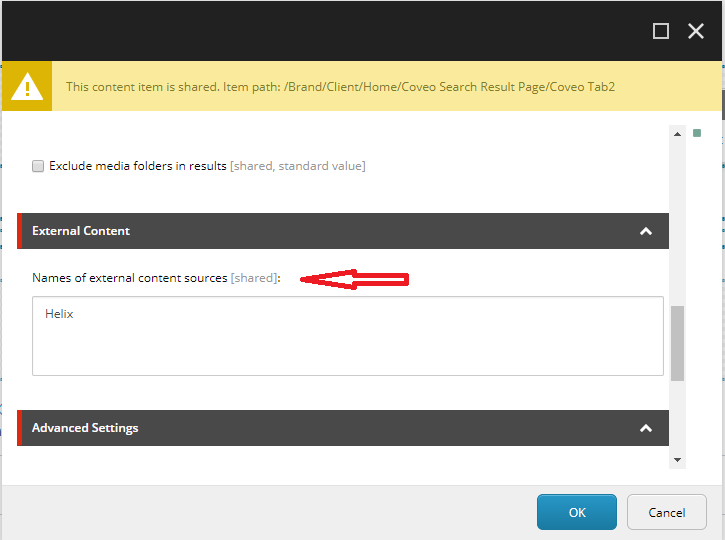
Task: Collapse External Content section using chevron
Action: [646, 231]
